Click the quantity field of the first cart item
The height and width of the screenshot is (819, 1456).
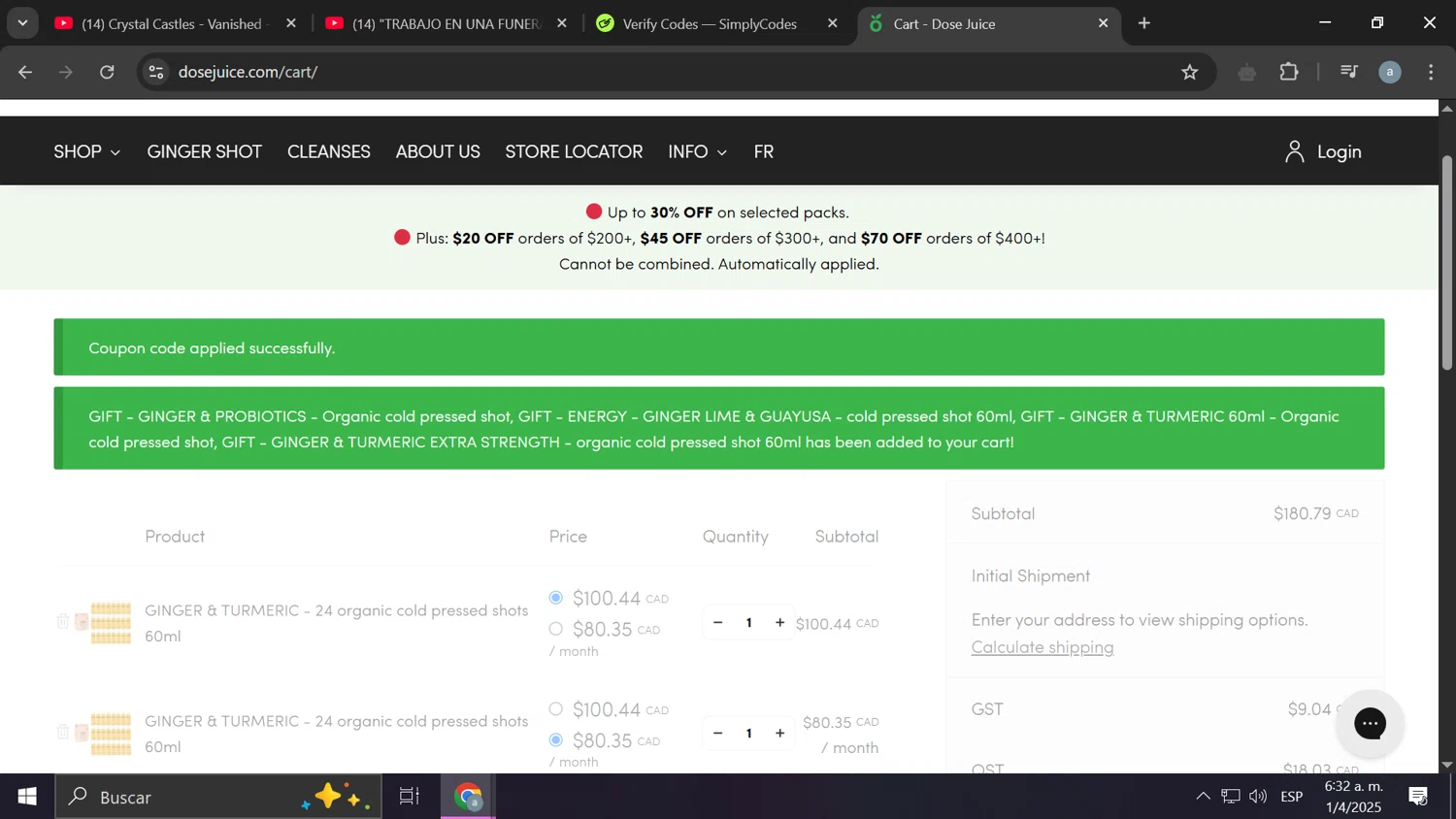pos(748,622)
